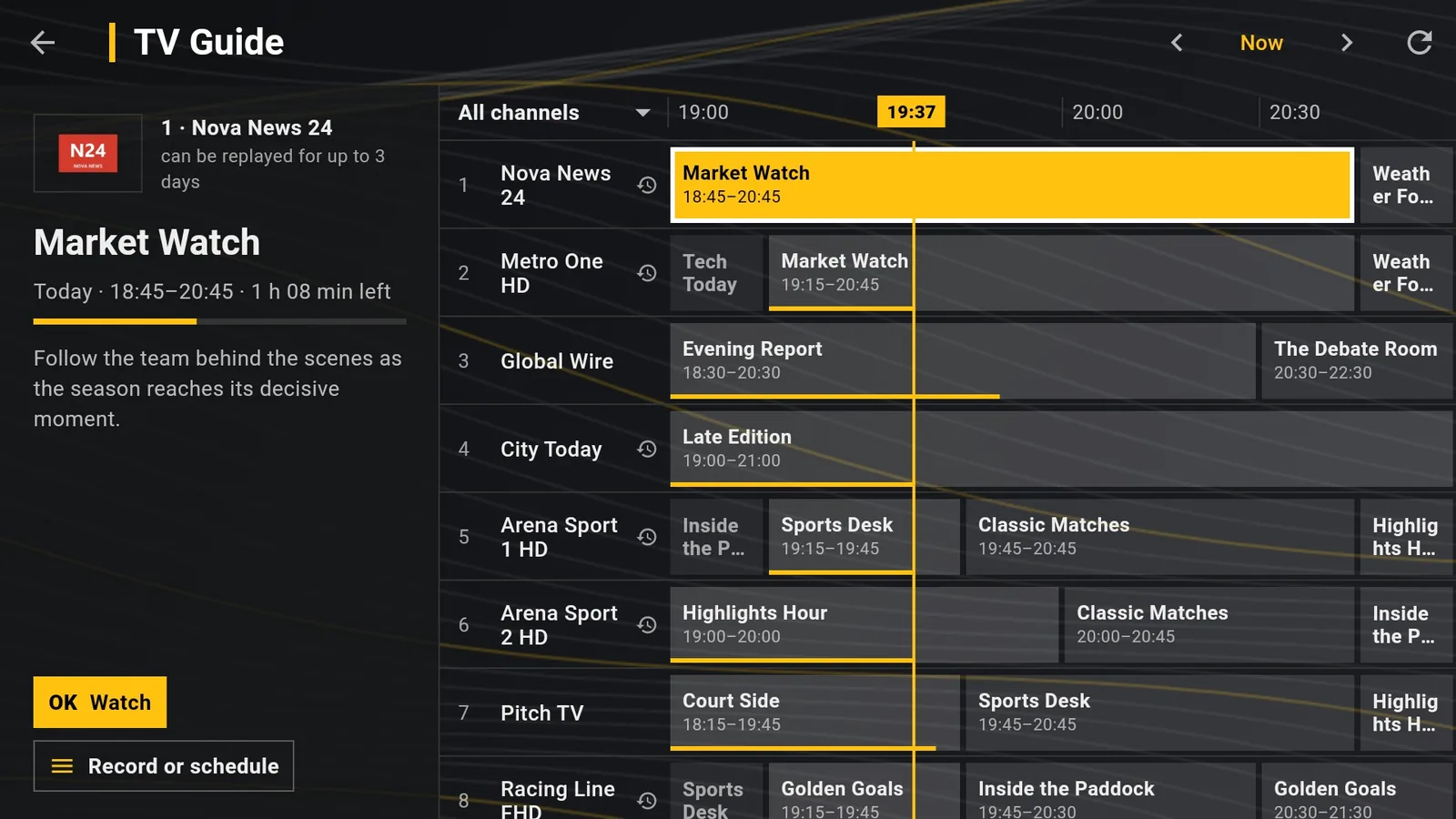Click replay icon for City Today
Viewport: 1456px width, 819px height.
(x=647, y=449)
